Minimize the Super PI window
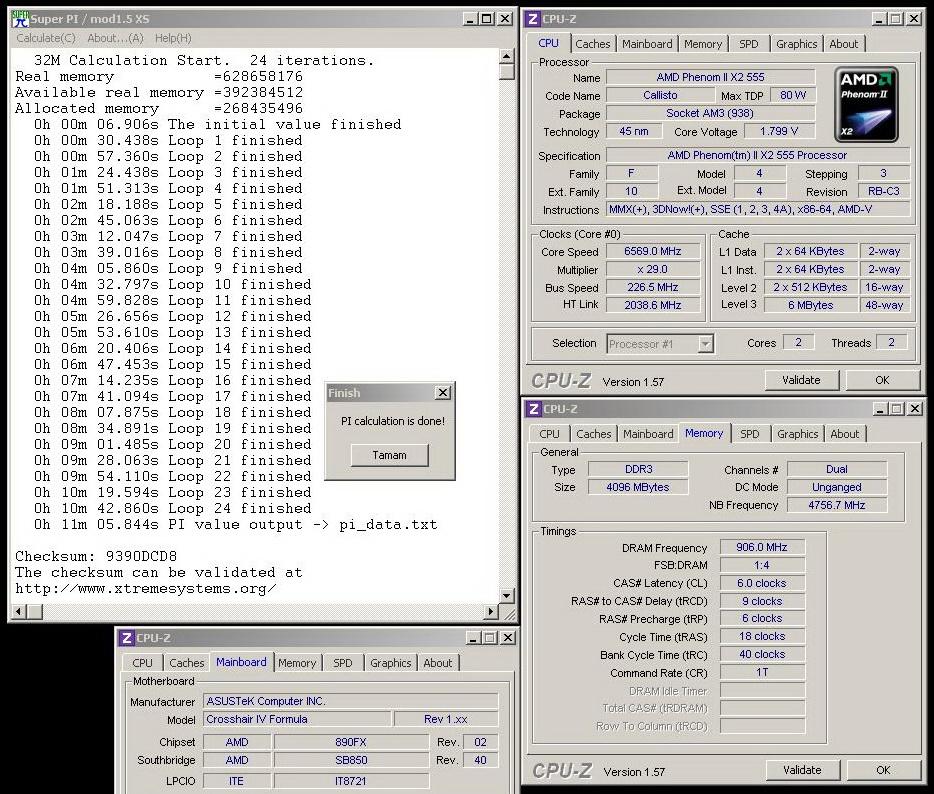Viewport: 934px width, 794px height. [x=469, y=19]
